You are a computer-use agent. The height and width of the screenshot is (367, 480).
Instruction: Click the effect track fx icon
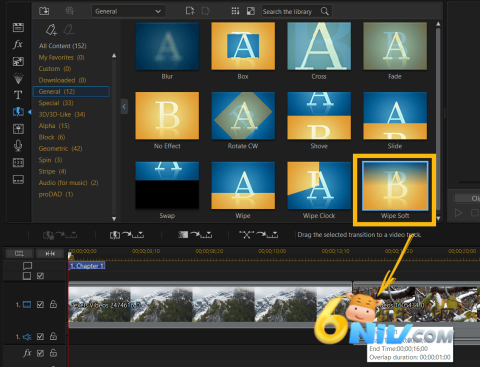pos(27,353)
